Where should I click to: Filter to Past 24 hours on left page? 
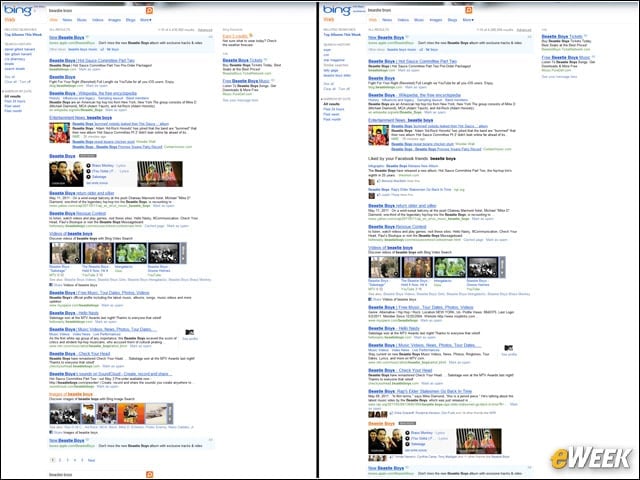coord(15,101)
